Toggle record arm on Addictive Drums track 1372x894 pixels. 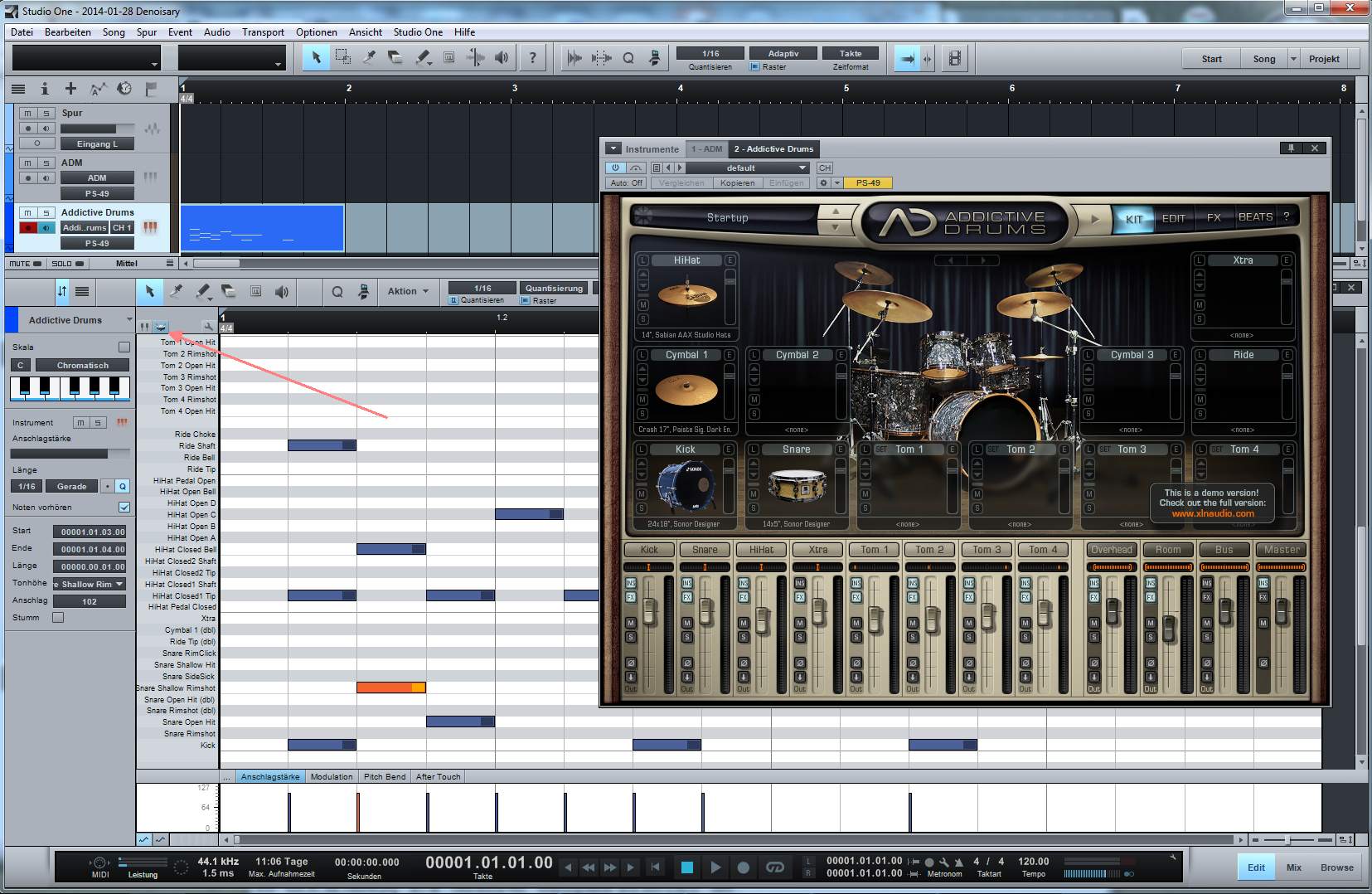pyautogui.click(x=27, y=227)
